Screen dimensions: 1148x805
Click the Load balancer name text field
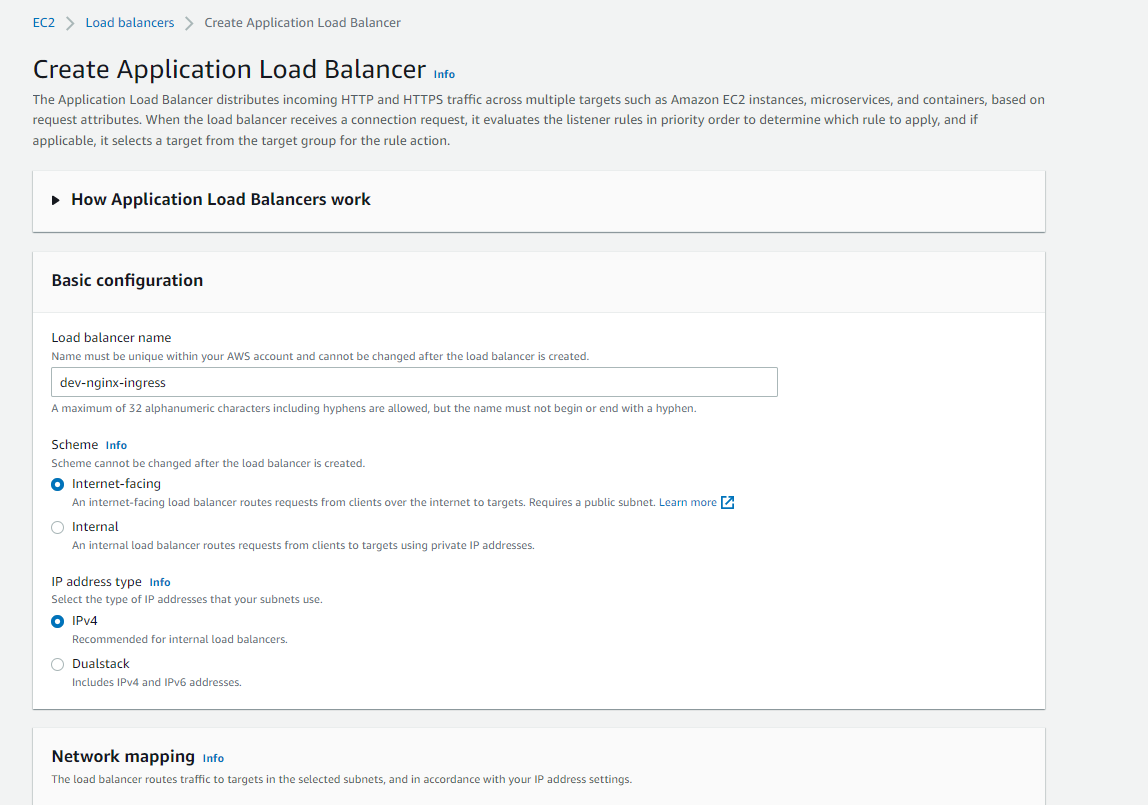click(x=414, y=382)
